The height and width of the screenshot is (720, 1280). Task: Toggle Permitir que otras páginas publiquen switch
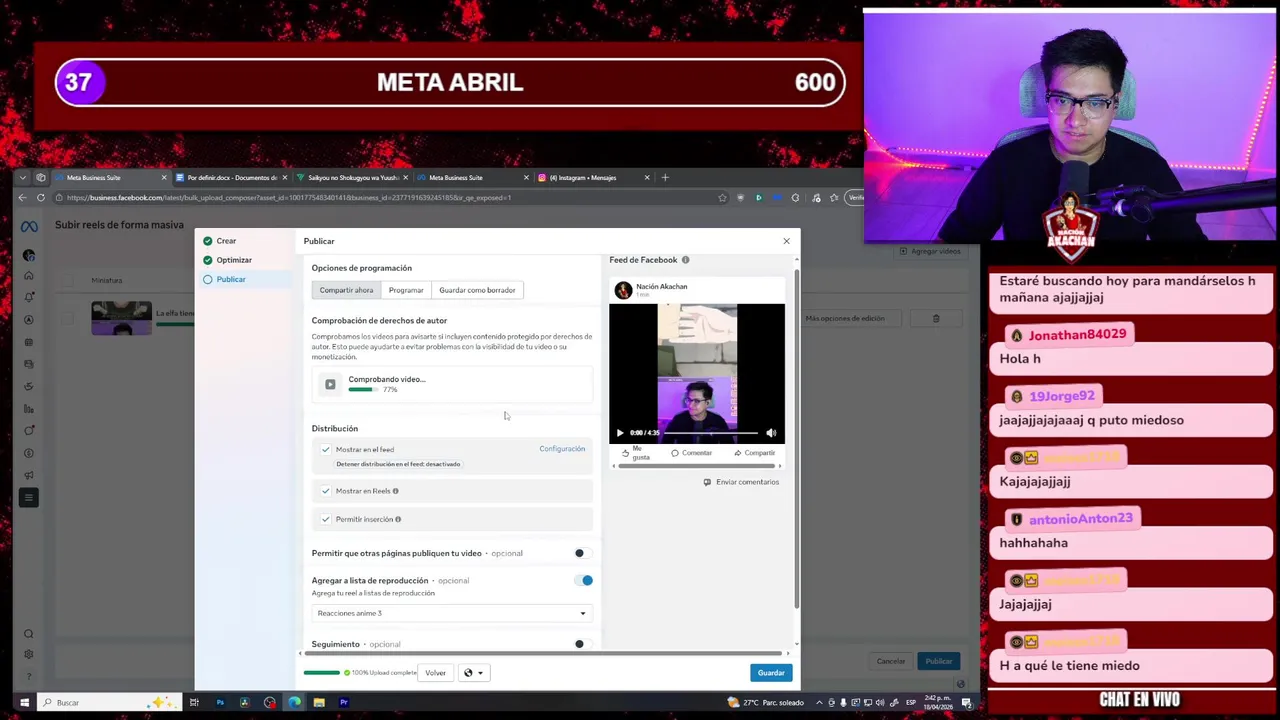pyautogui.click(x=583, y=553)
